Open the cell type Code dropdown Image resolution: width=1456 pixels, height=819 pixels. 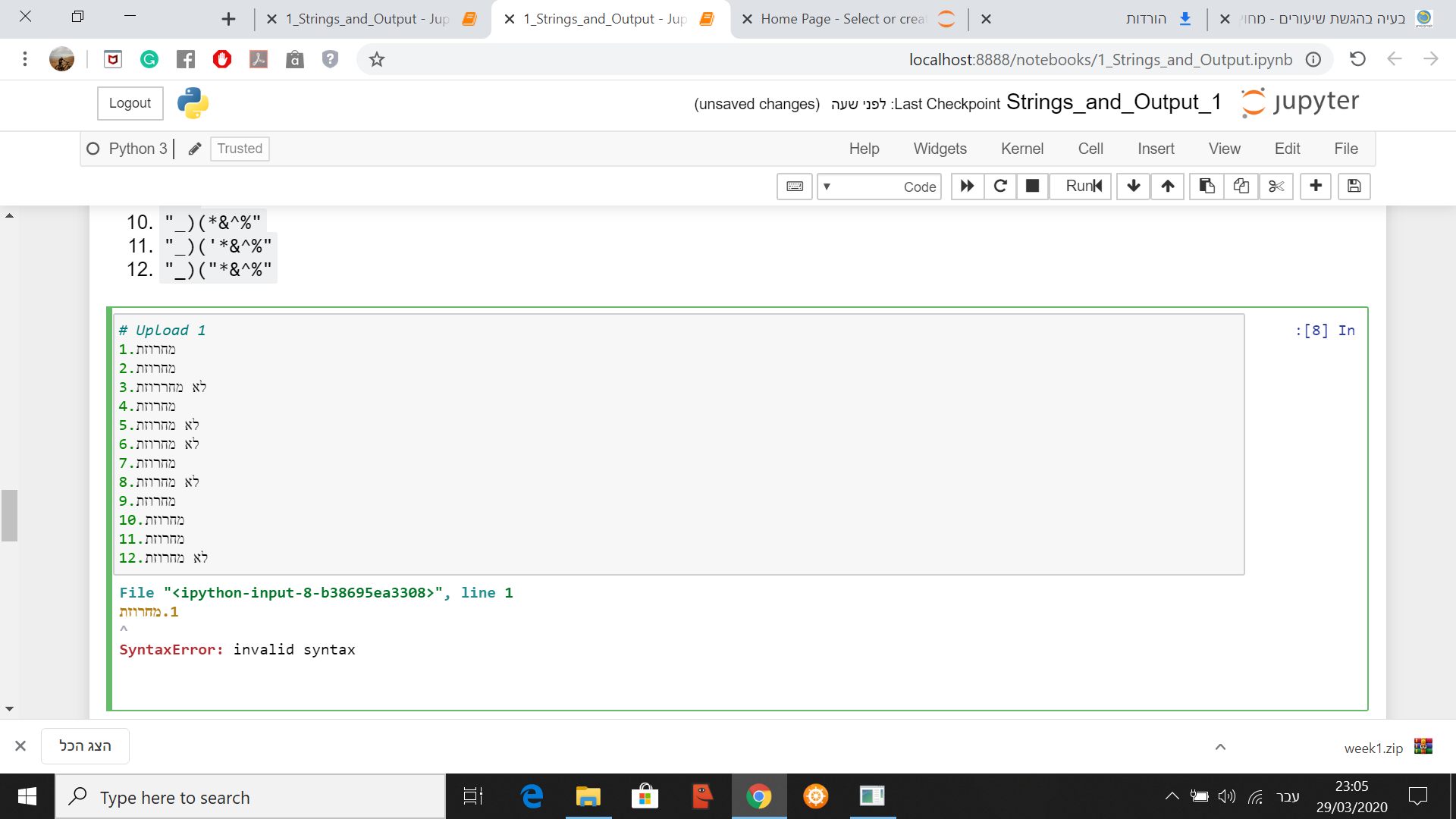coord(879,187)
